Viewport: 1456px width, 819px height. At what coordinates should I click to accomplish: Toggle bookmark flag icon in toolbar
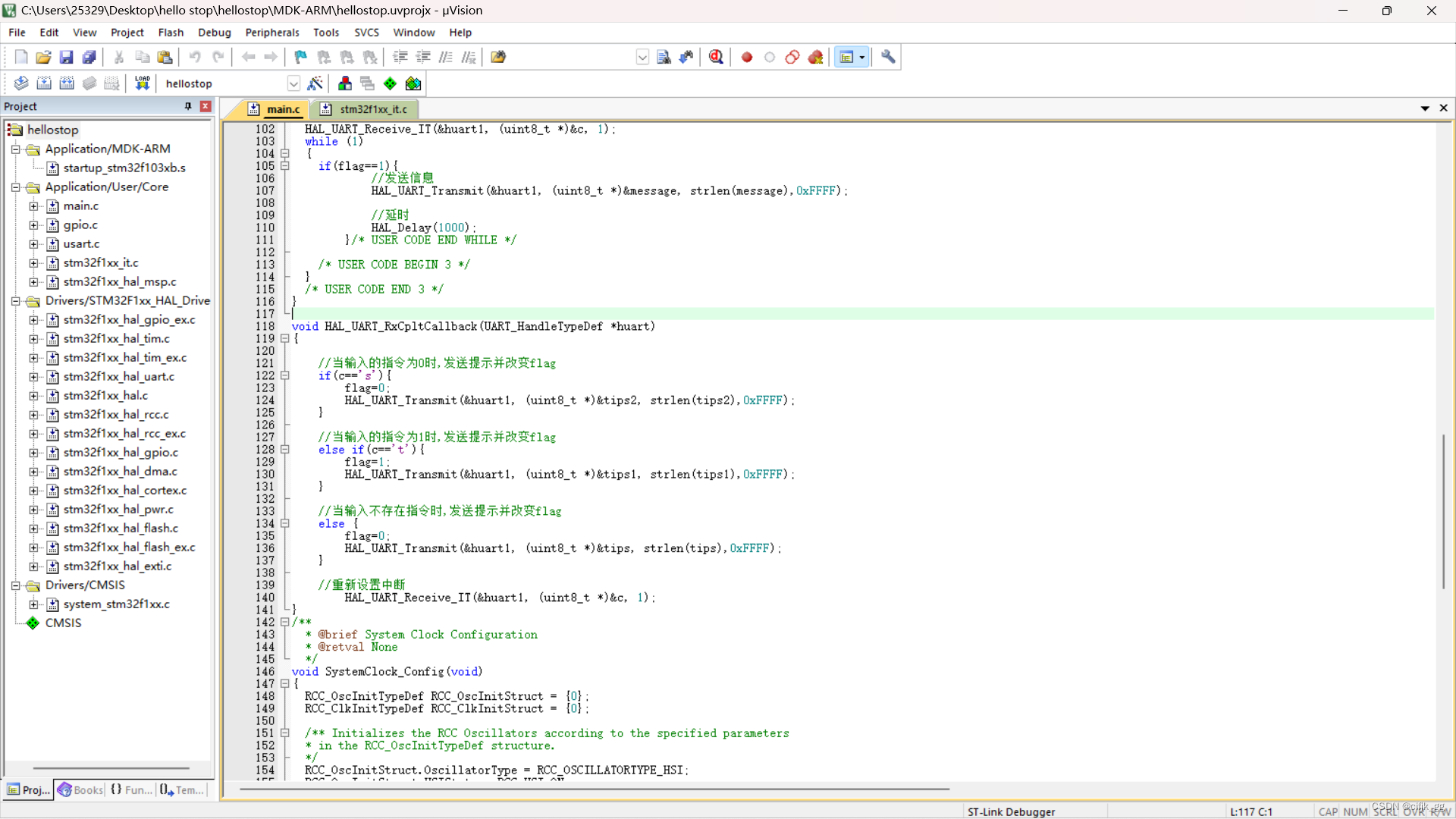pos(300,57)
